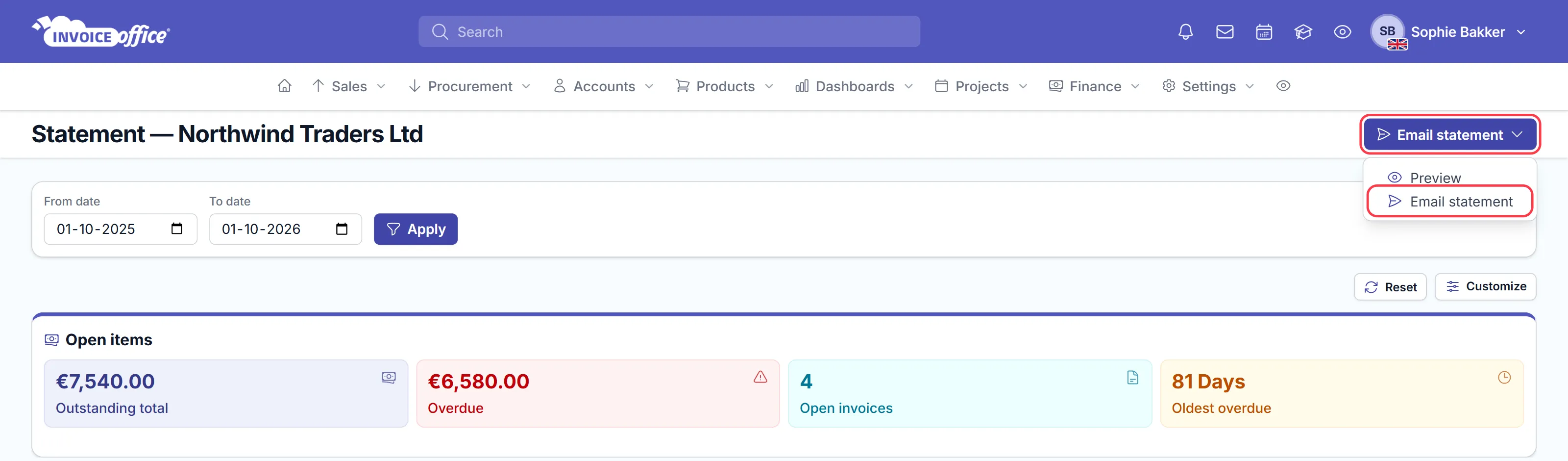Choose Email statement menu entry

1449,202
